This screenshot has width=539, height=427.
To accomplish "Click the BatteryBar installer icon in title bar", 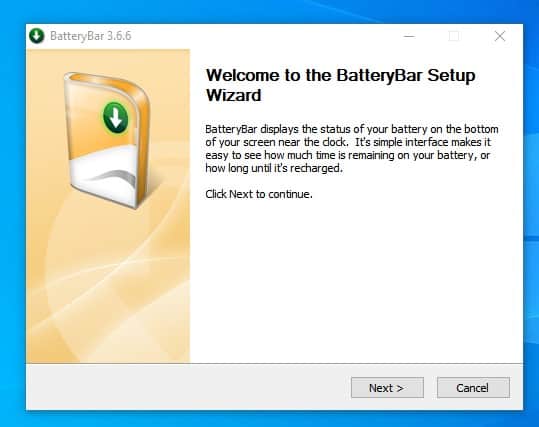I will 37,36.
